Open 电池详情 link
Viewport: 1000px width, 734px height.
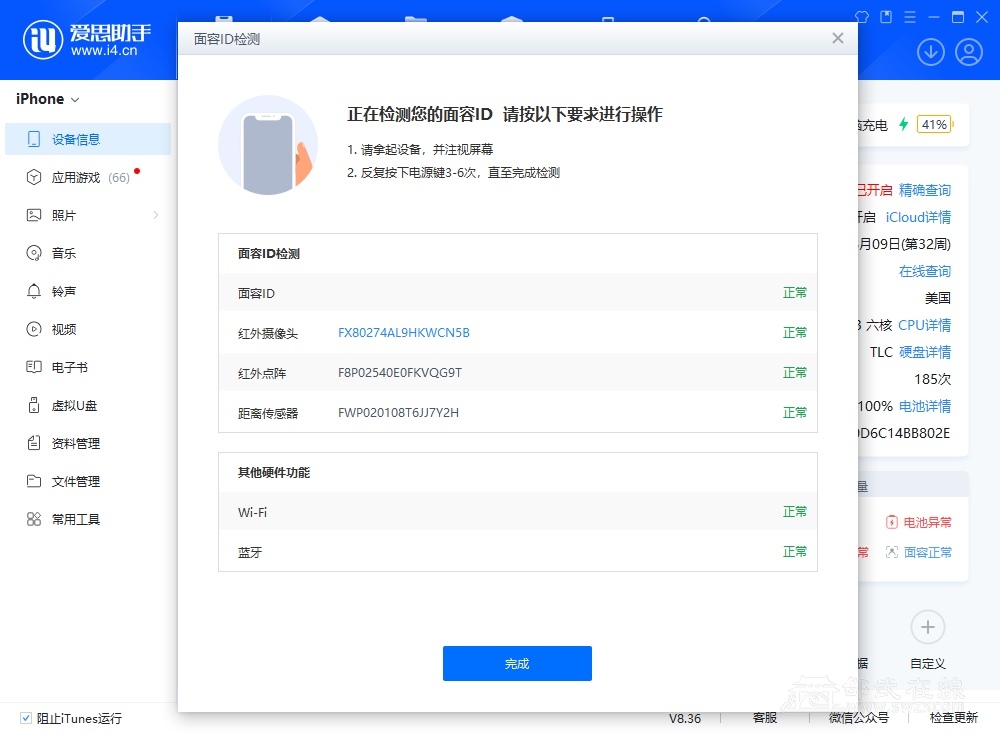pos(925,406)
